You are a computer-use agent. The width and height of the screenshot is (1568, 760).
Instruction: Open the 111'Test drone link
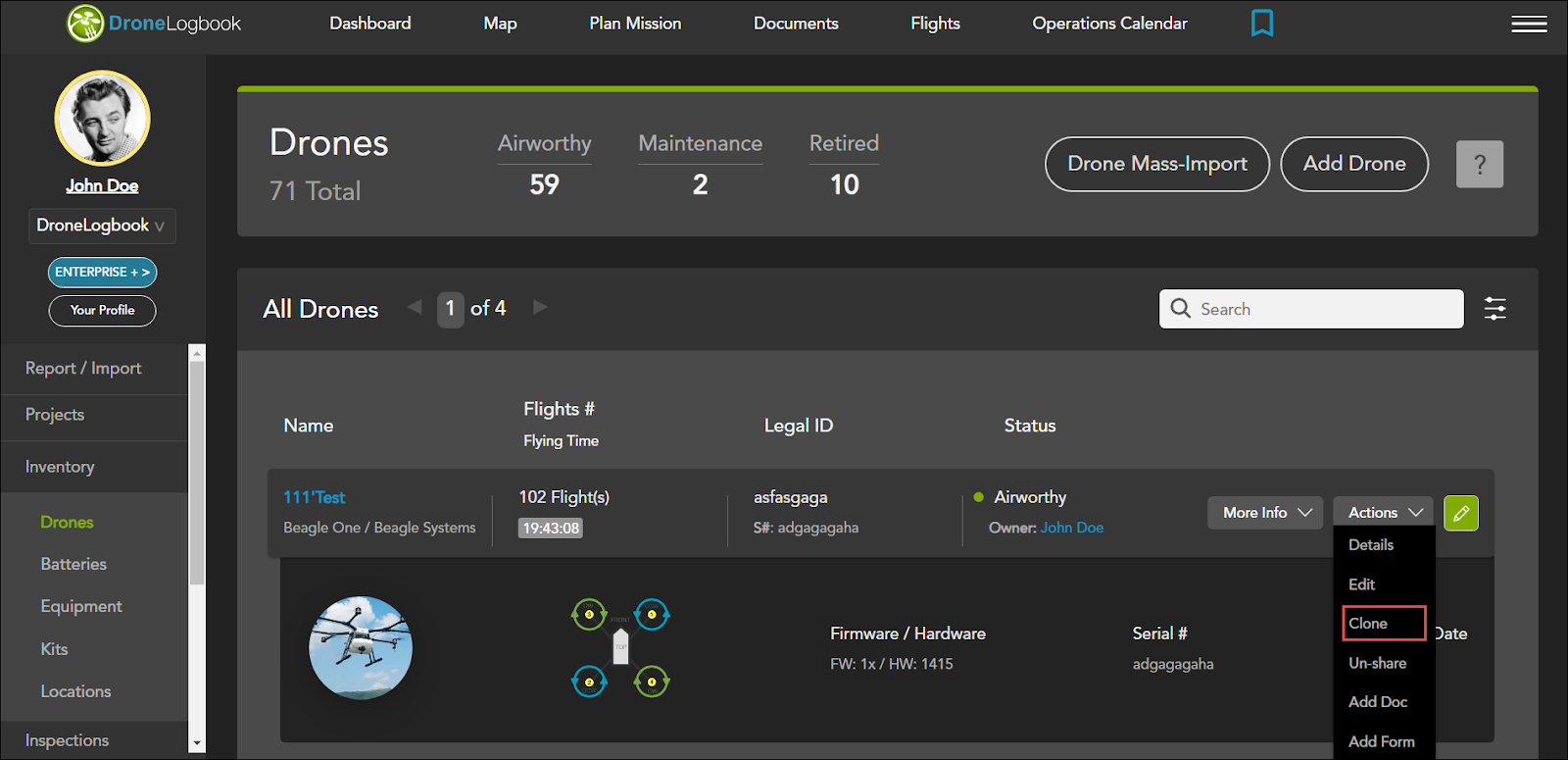pos(314,497)
